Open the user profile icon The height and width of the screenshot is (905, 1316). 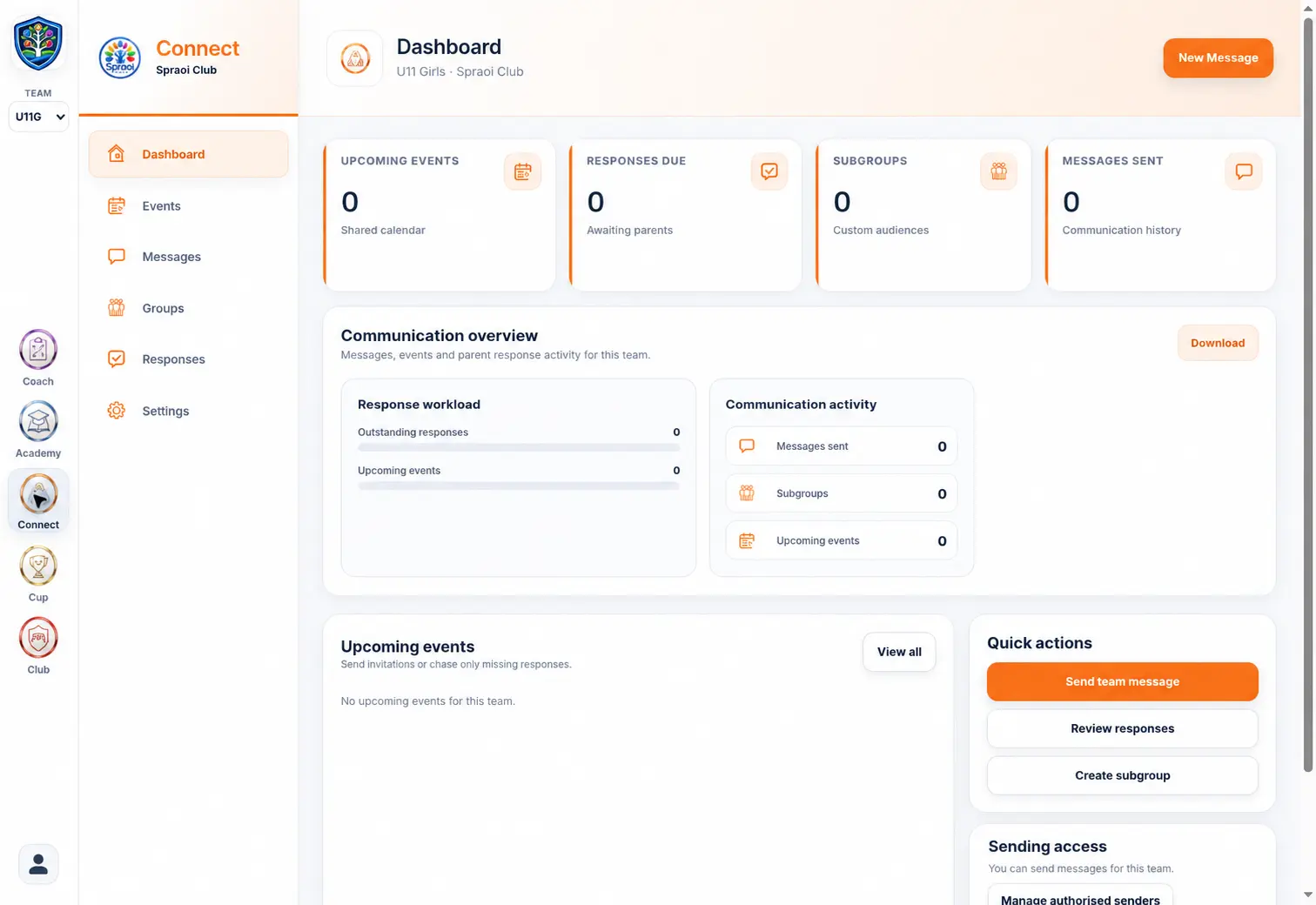pyautogui.click(x=38, y=864)
